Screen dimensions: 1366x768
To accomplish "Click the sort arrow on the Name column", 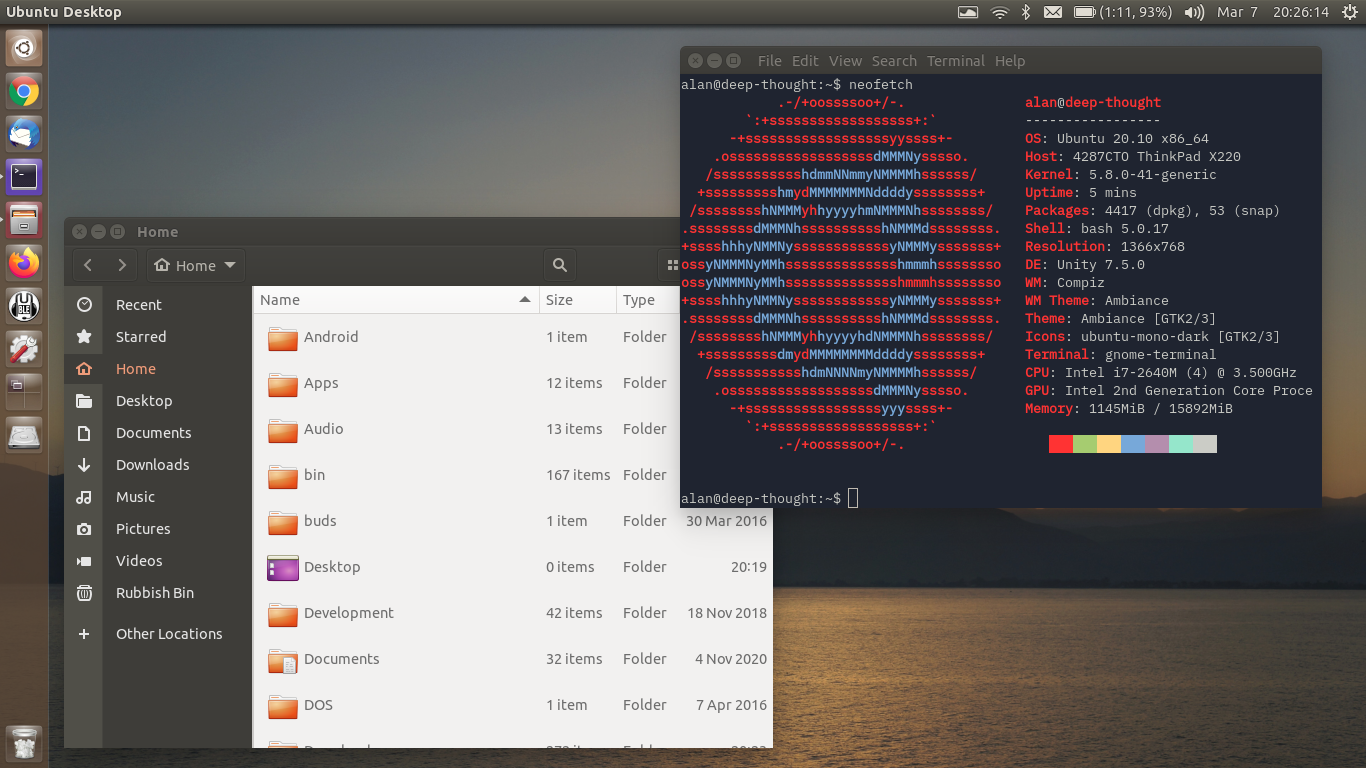I will [524, 300].
